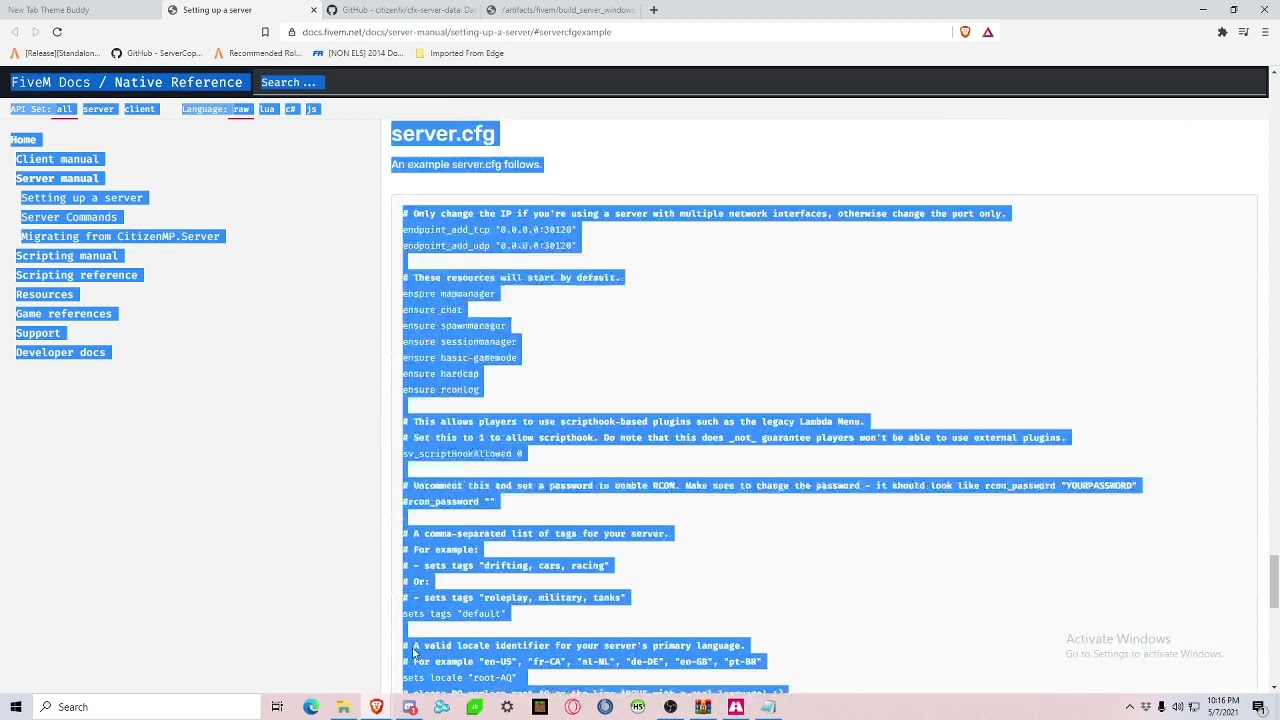This screenshot has height=720, width=1280.
Task: Show hidden system tray icons
Action: pyautogui.click(x=1130, y=707)
